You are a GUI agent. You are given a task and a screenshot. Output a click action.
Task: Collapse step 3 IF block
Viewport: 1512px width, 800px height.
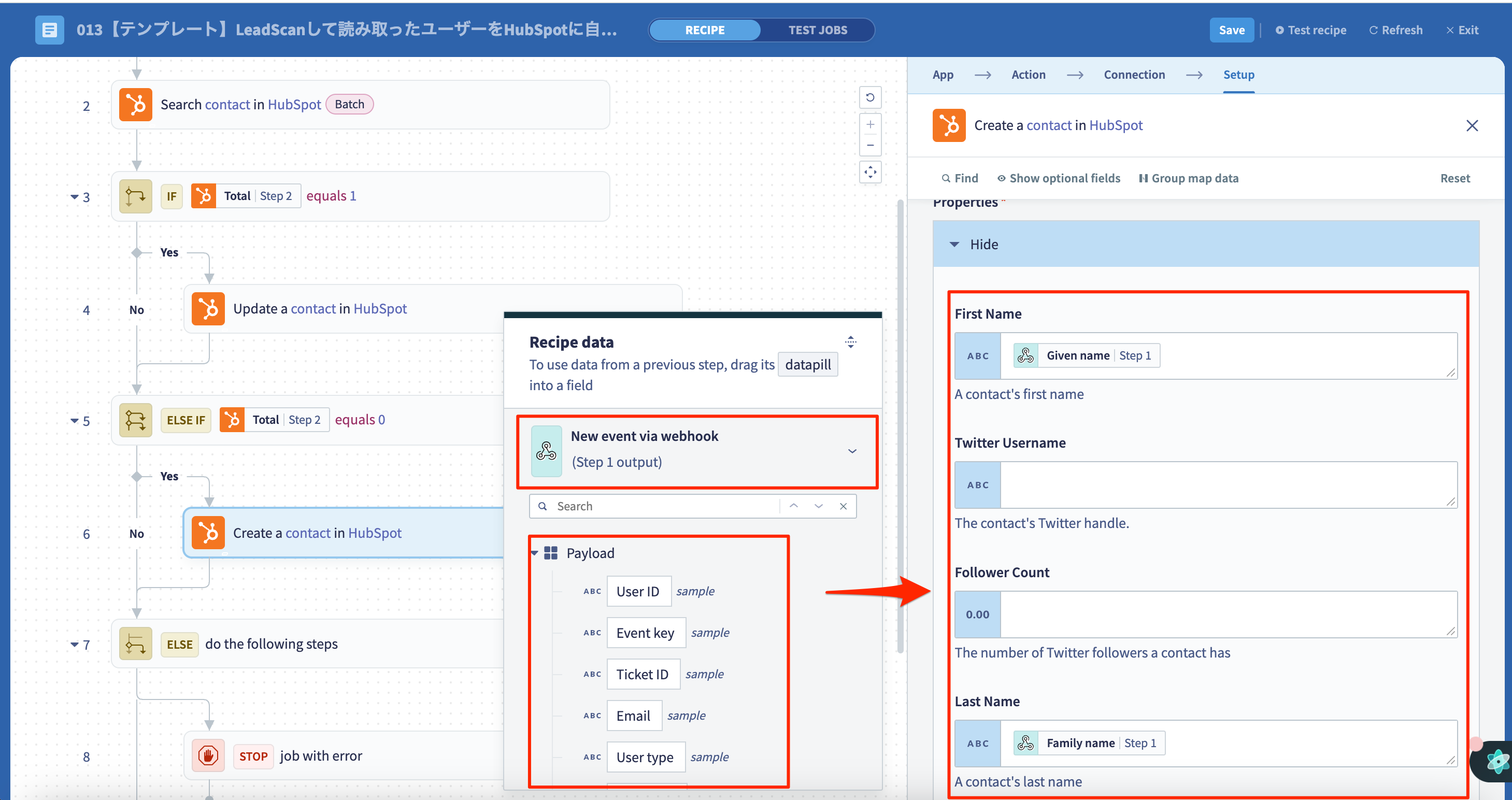click(x=75, y=196)
